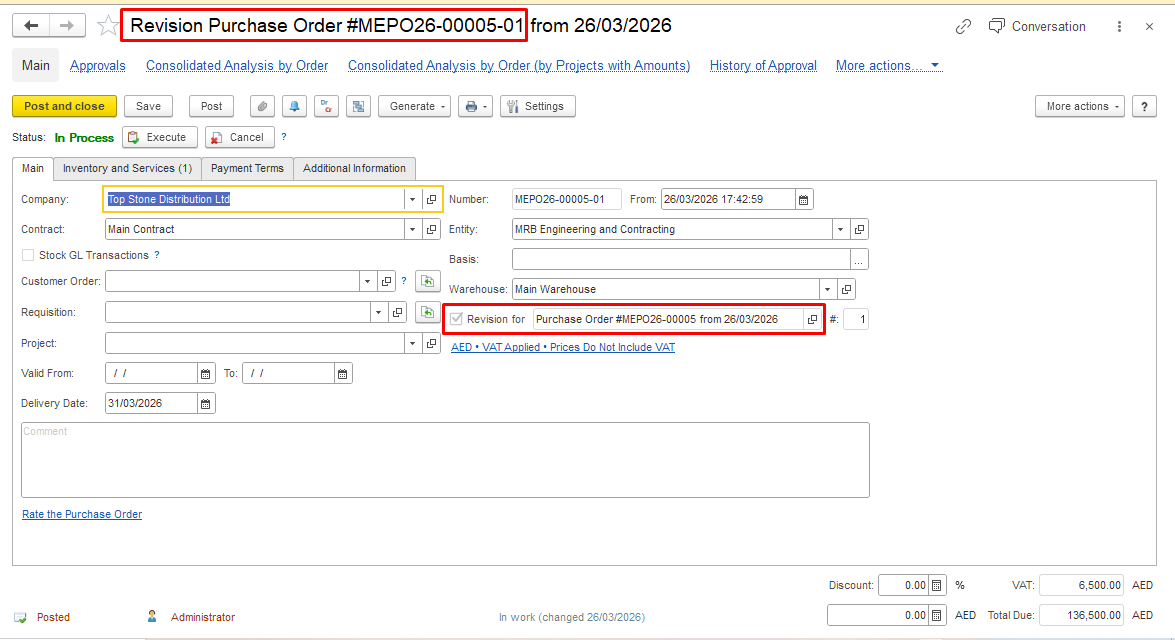Click the help question mark button

tap(1143, 106)
